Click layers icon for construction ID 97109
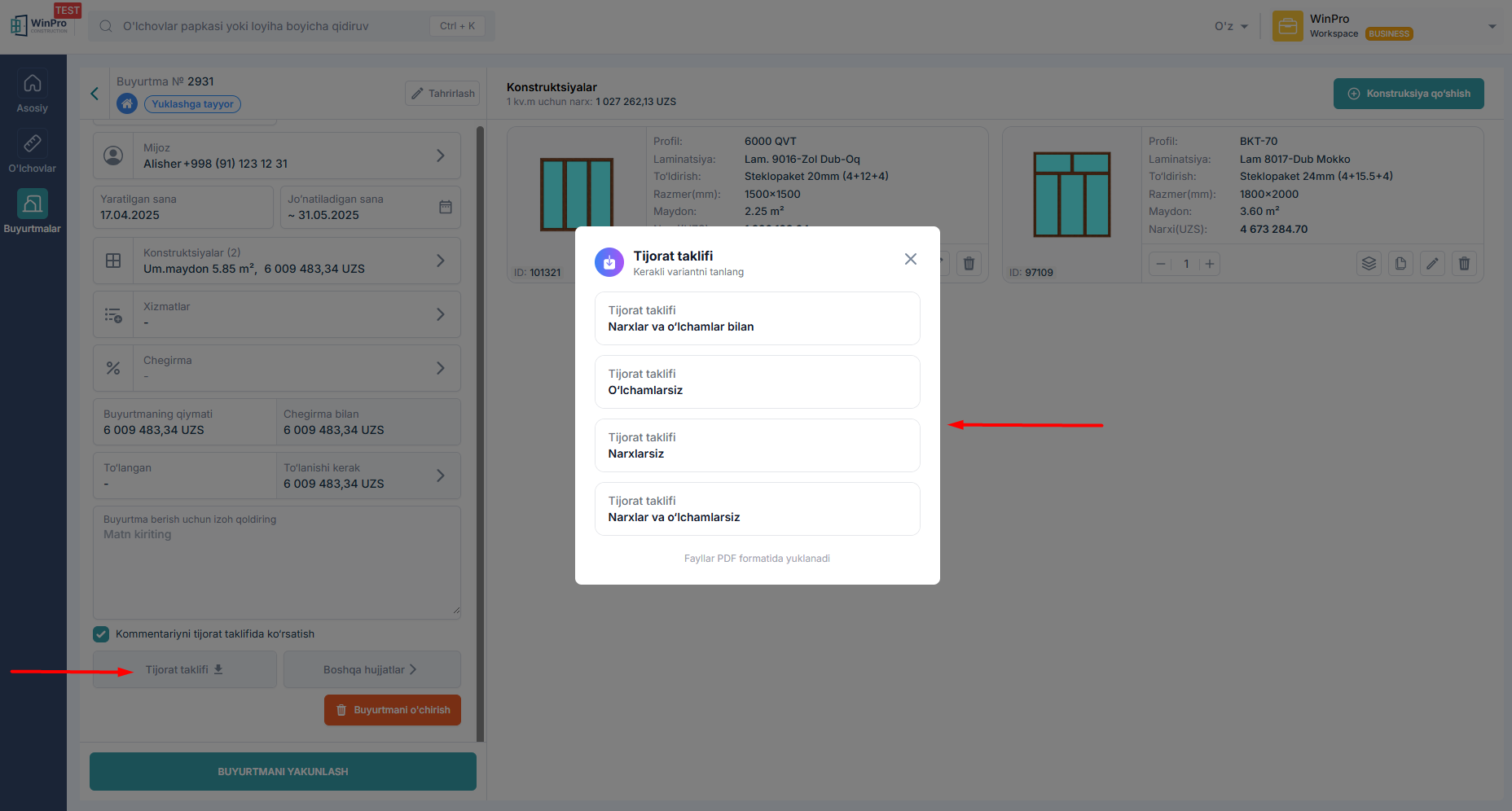The width and height of the screenshot is (1512, 811). 1369,264
